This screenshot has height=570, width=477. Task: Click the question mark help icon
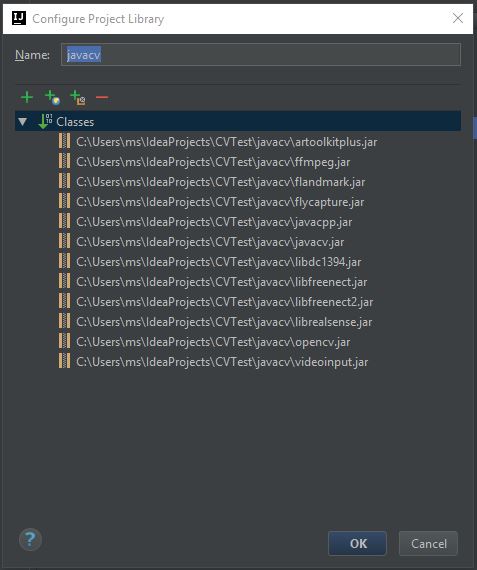pyautogui.click(x=30, y=539)
